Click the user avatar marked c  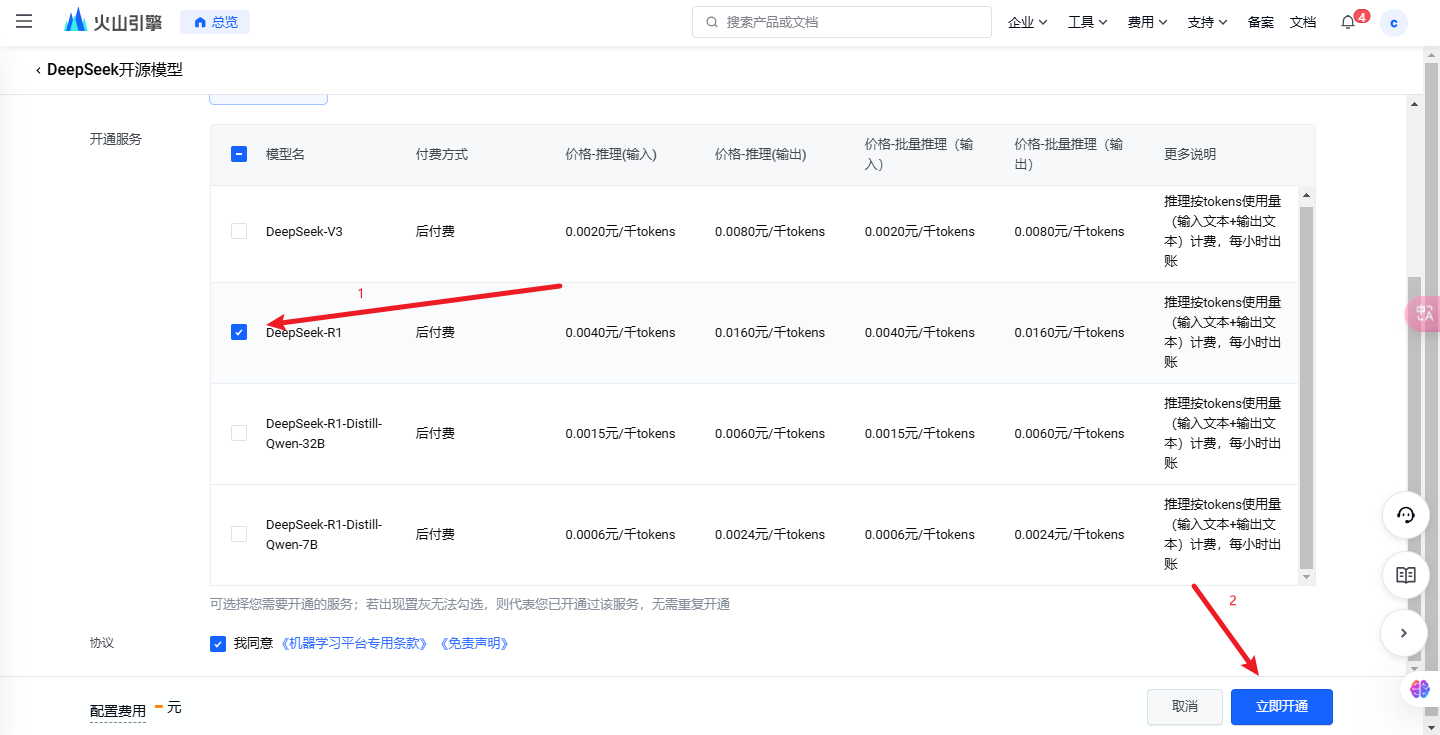coord(1394,22)
